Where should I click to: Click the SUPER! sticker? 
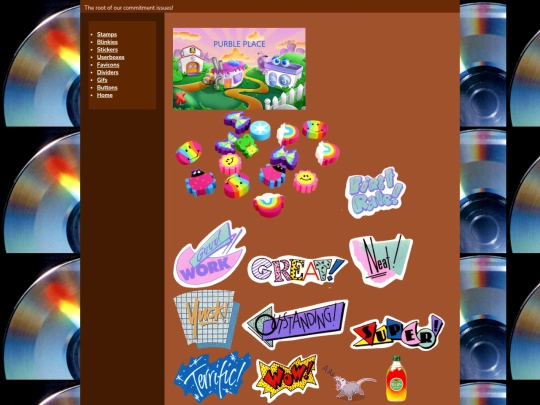click(397, 332)
